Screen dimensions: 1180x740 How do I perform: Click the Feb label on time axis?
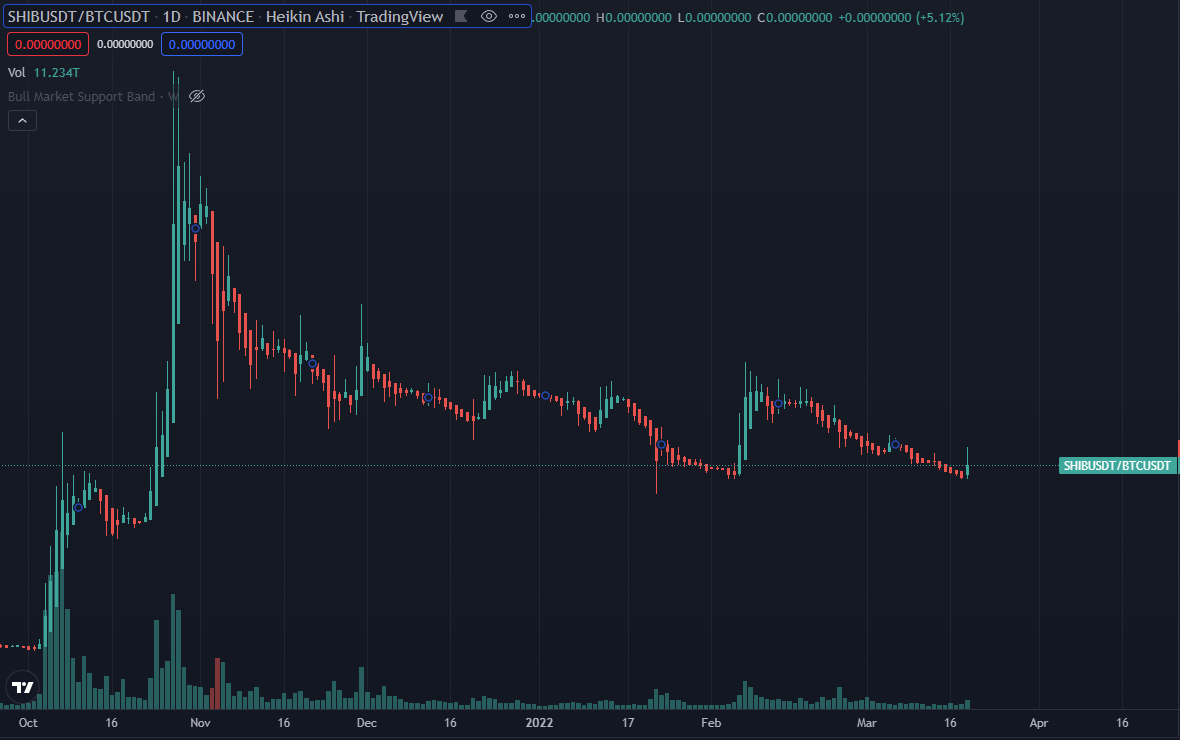point(711,723)
